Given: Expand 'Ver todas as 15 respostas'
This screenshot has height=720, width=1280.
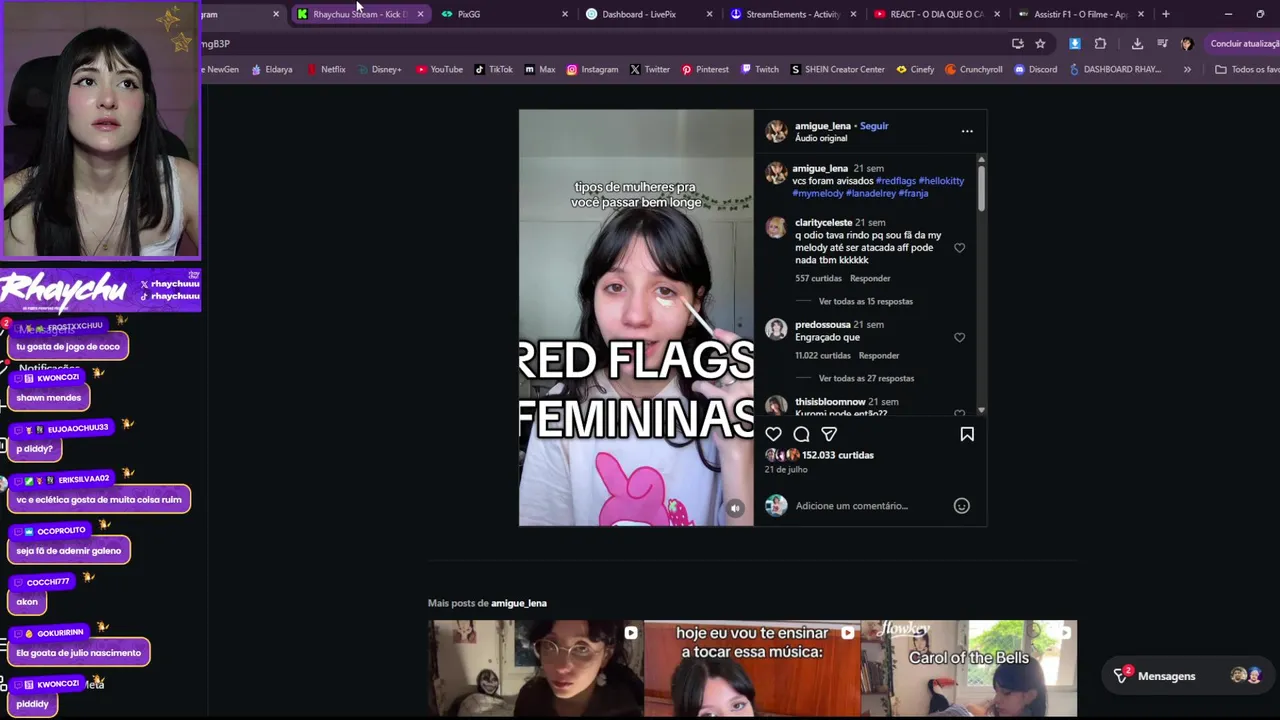Looking at the screenshot, I should point(865,301).
